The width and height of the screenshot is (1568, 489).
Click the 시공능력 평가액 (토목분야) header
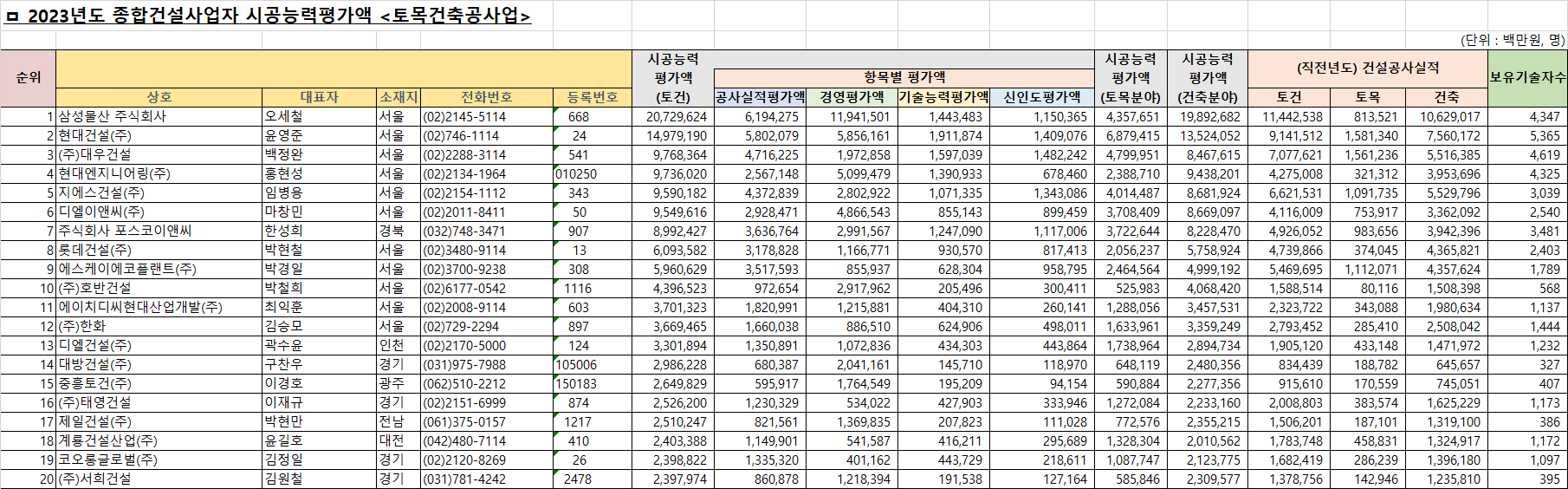pos(1131,78)
